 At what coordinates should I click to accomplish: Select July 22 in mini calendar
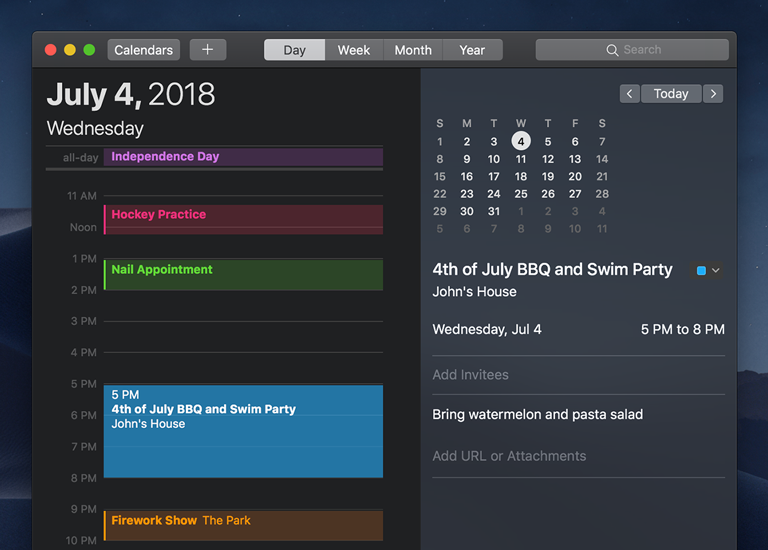[x=440, y=194]
